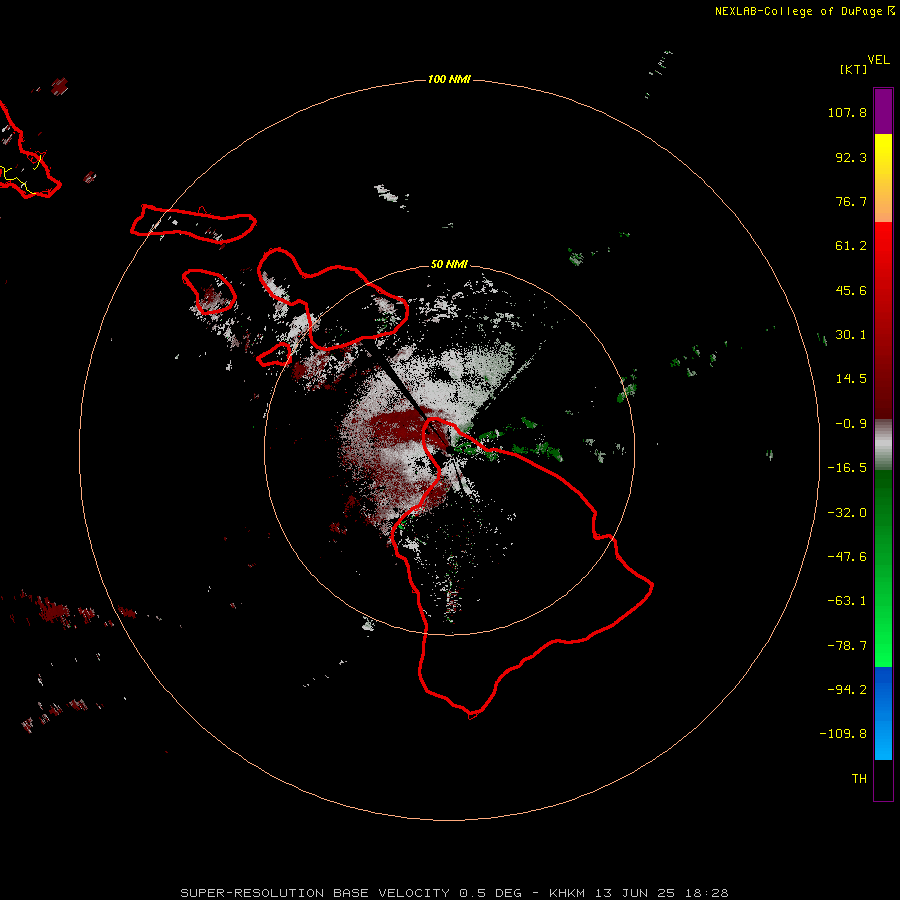The image size is (900, 900).
Task: Click the 100 NMI range ring label
Action: 449,79
